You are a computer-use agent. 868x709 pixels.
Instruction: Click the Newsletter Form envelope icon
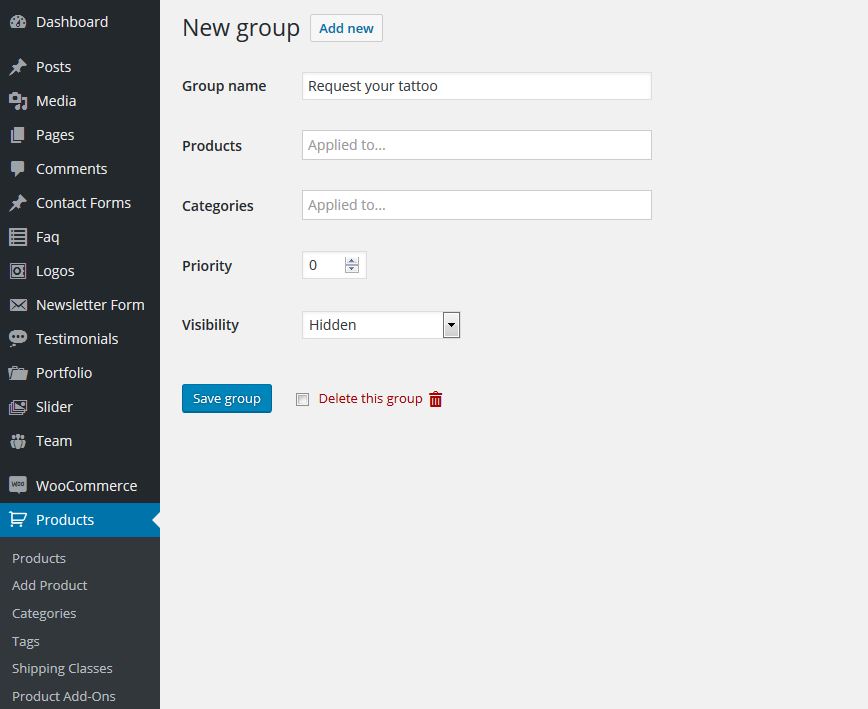[18, 305]
